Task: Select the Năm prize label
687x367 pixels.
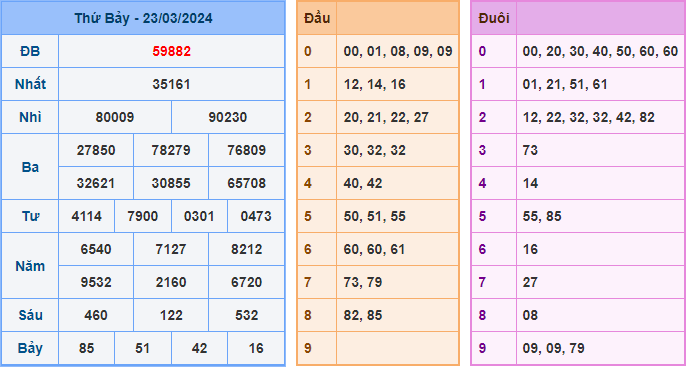Action: (30, 266)
